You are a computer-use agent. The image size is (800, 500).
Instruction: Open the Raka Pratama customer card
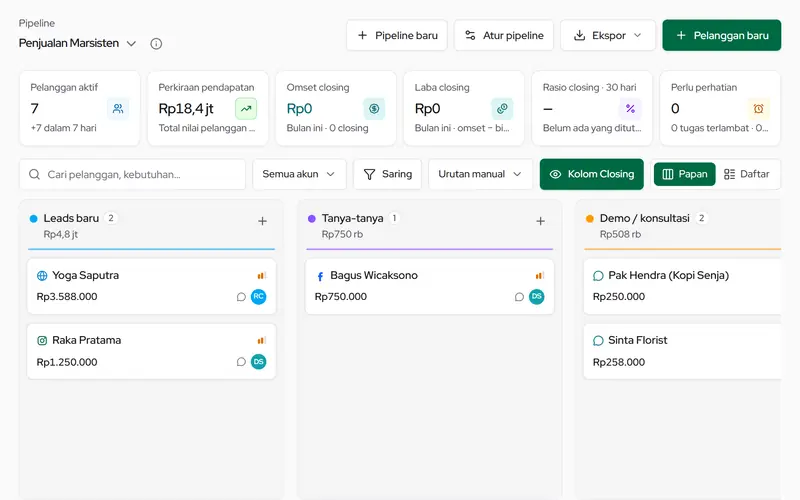click(x=152, y=351)
